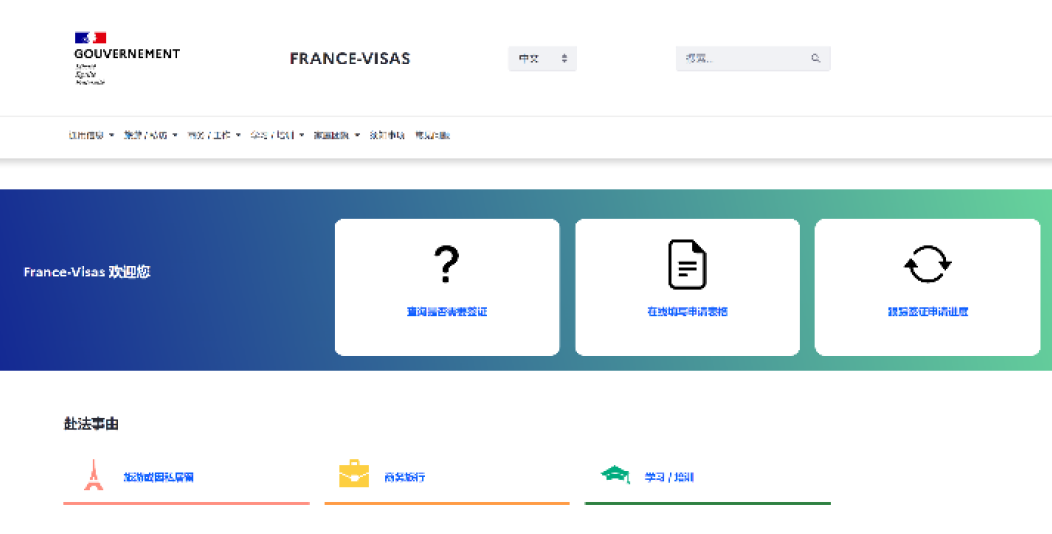
Task: Click the Eiffel Tower icon
Action: [x=94, y=475]
